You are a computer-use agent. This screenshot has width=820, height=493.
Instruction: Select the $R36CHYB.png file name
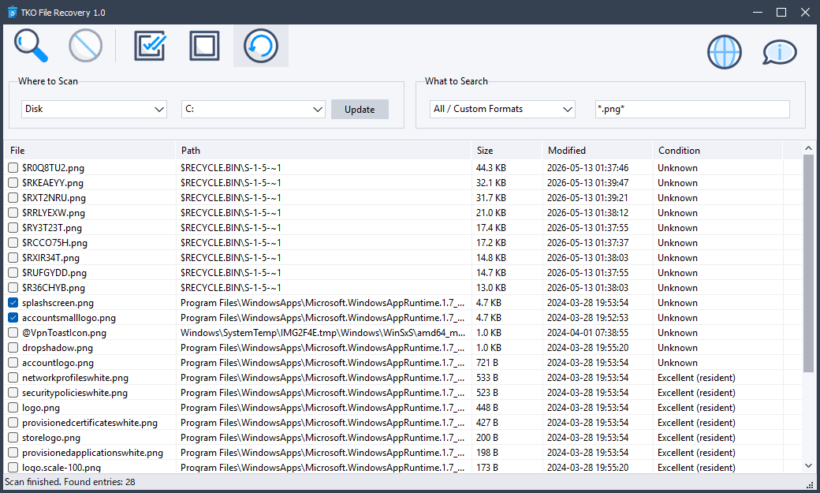[53, 288]
